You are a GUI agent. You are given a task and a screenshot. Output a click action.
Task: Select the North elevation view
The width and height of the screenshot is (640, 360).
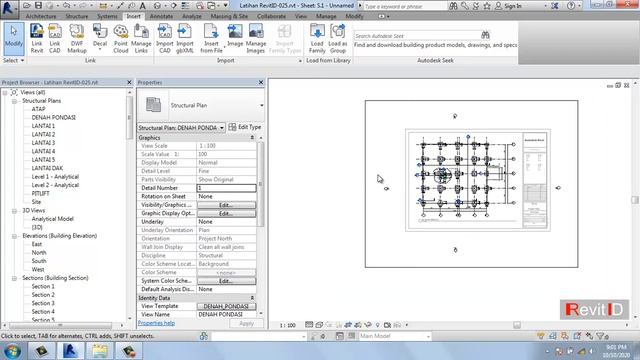coord(39,253)
